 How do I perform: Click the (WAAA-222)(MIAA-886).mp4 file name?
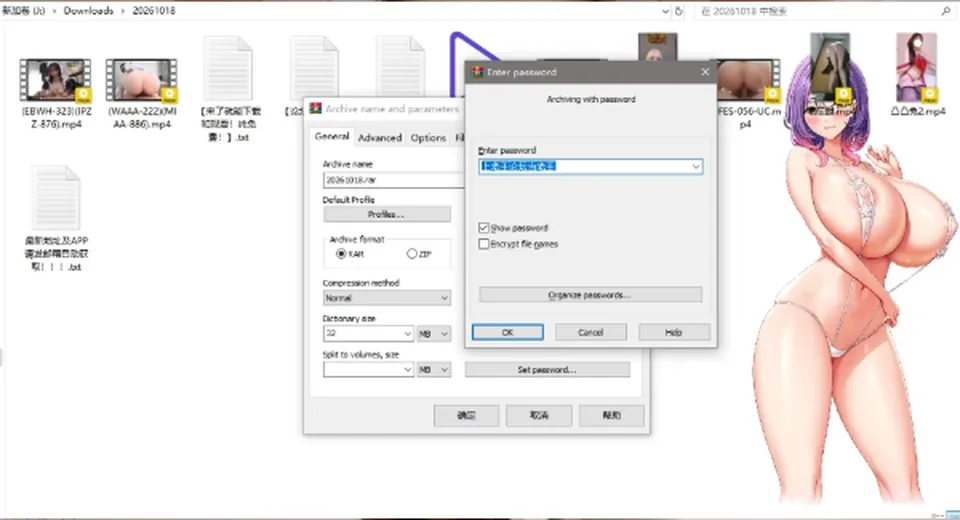[142, 118]
